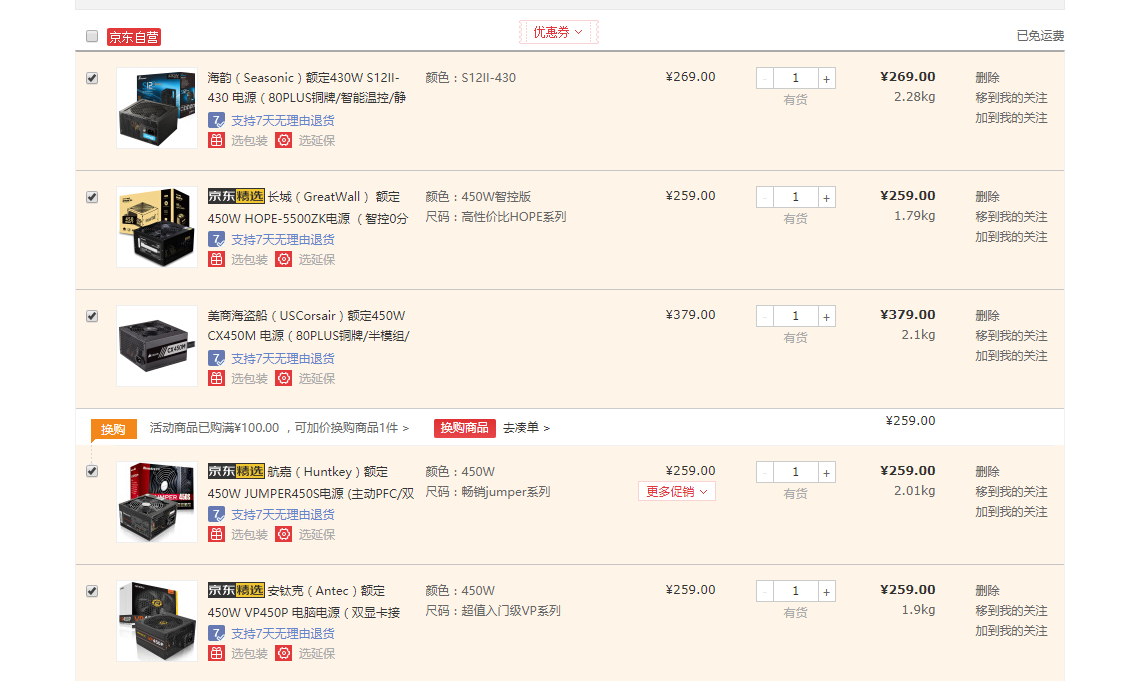Open the 优惠券 coupon dropdown

(559, 32)
